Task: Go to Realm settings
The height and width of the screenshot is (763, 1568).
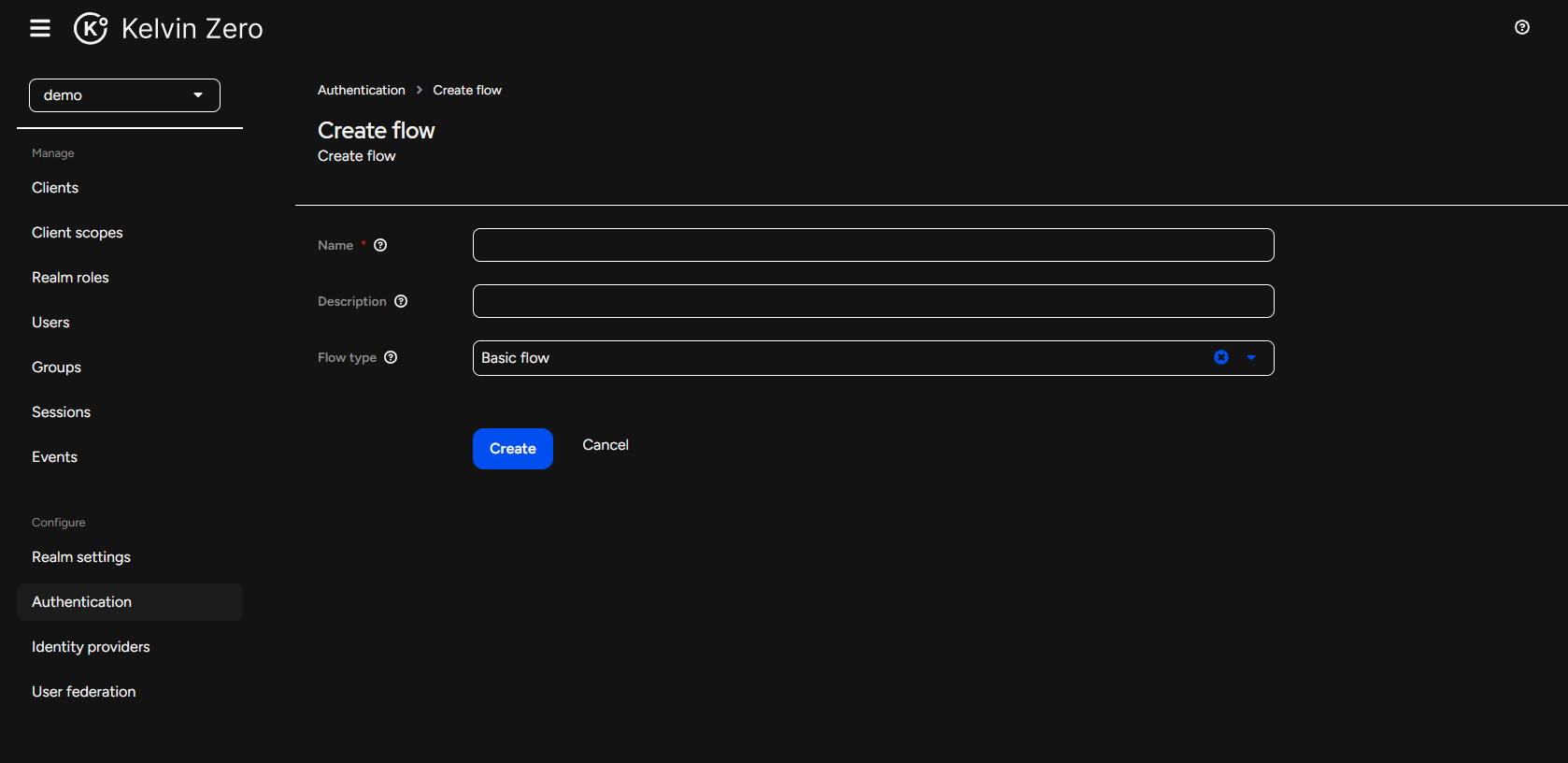Action: click(x=81, y=557)
